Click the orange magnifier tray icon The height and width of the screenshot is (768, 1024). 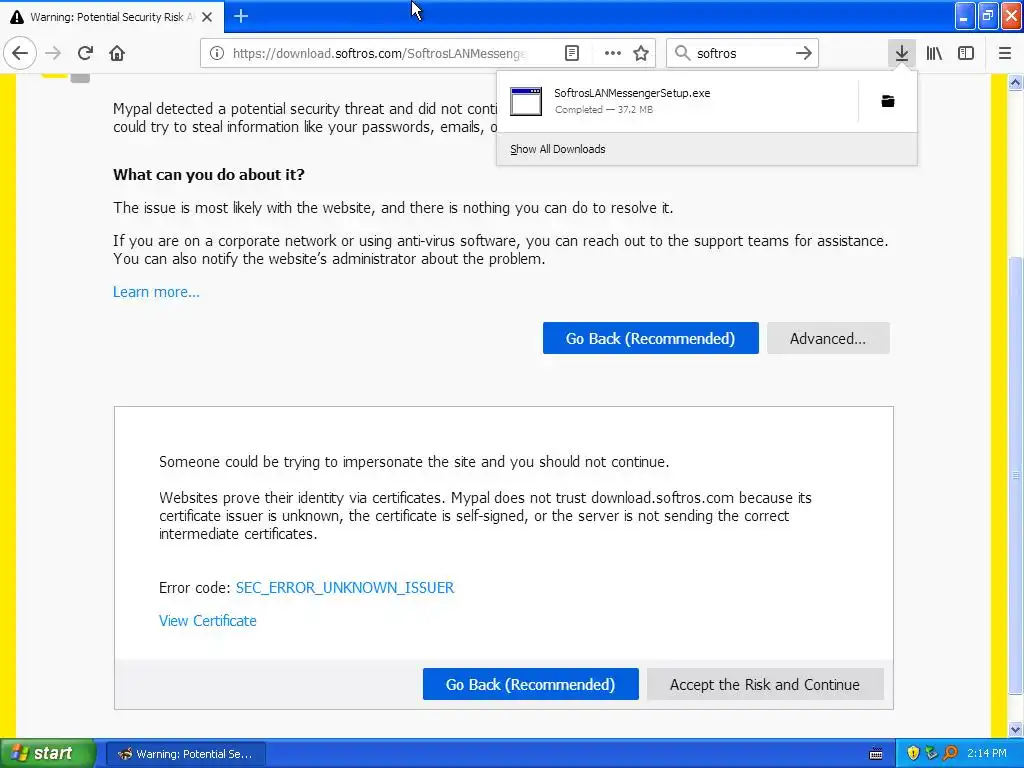tap(950, 753)
